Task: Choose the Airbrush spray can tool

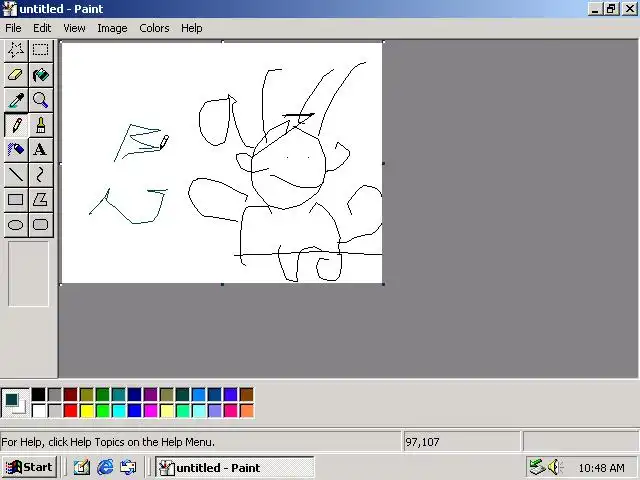Action: click(x=16, y=150)
